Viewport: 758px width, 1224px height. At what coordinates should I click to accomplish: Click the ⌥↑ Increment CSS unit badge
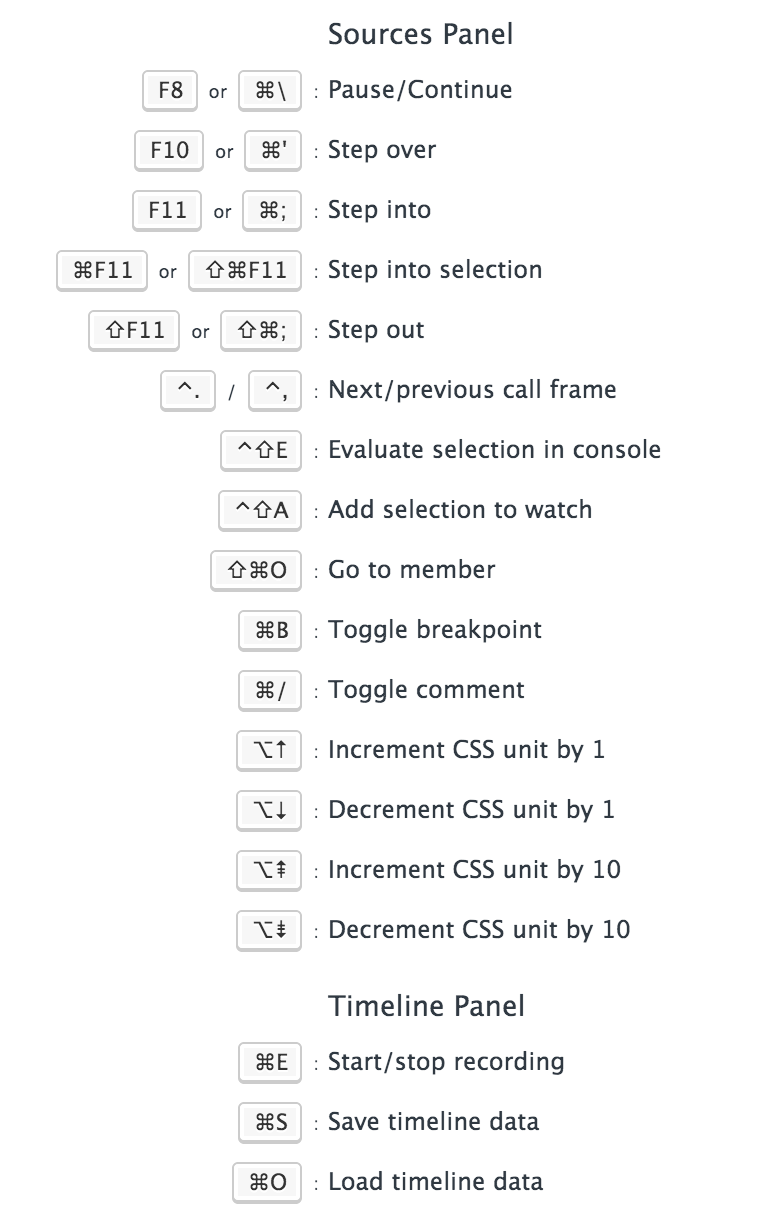(x=270, y=750)
